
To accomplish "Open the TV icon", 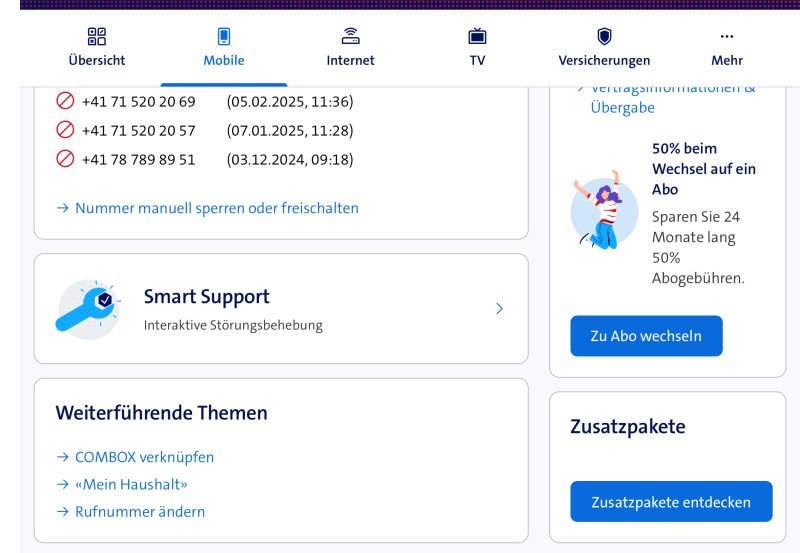I will (477, 37).
